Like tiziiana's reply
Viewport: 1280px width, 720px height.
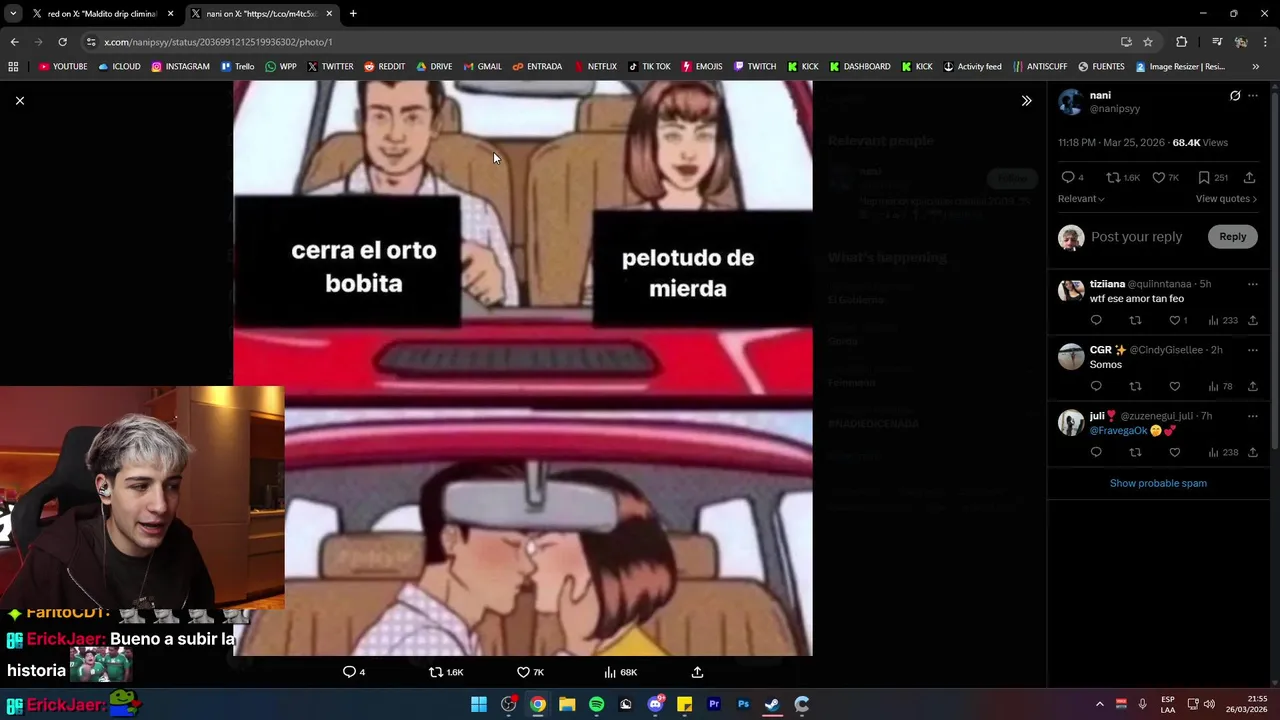coord(1175,321)
